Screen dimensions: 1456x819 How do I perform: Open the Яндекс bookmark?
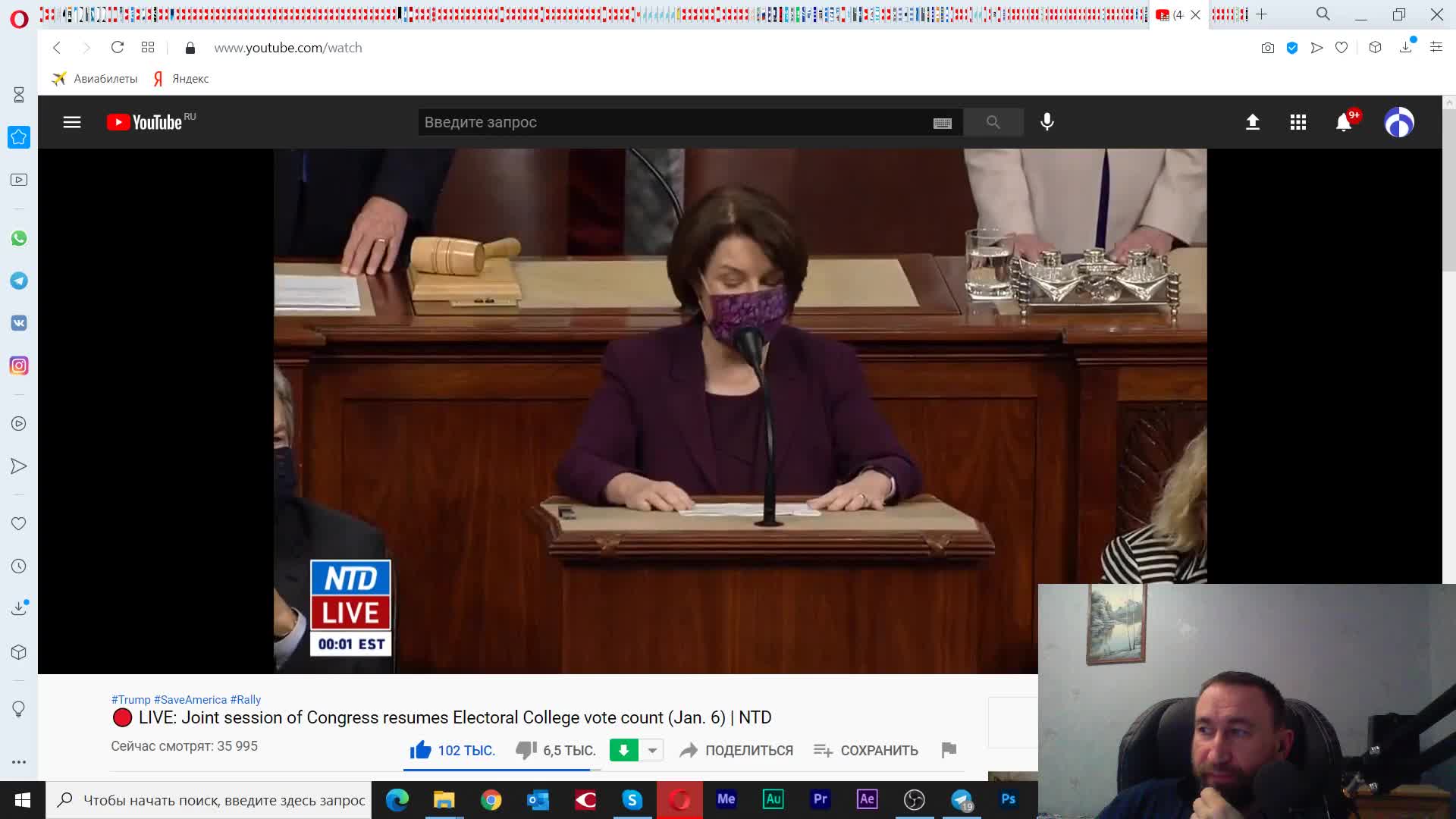coord(182,79)
